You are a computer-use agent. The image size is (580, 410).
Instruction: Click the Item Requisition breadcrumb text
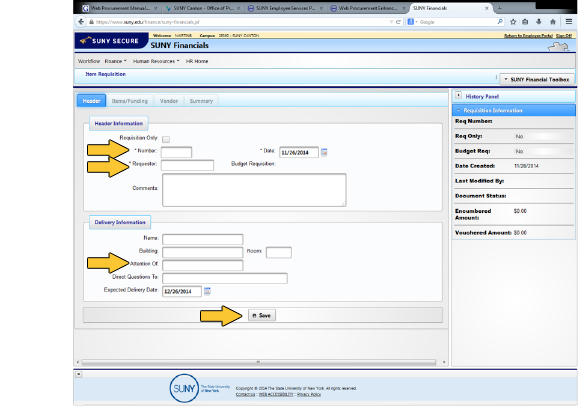(x=105, y=74)
